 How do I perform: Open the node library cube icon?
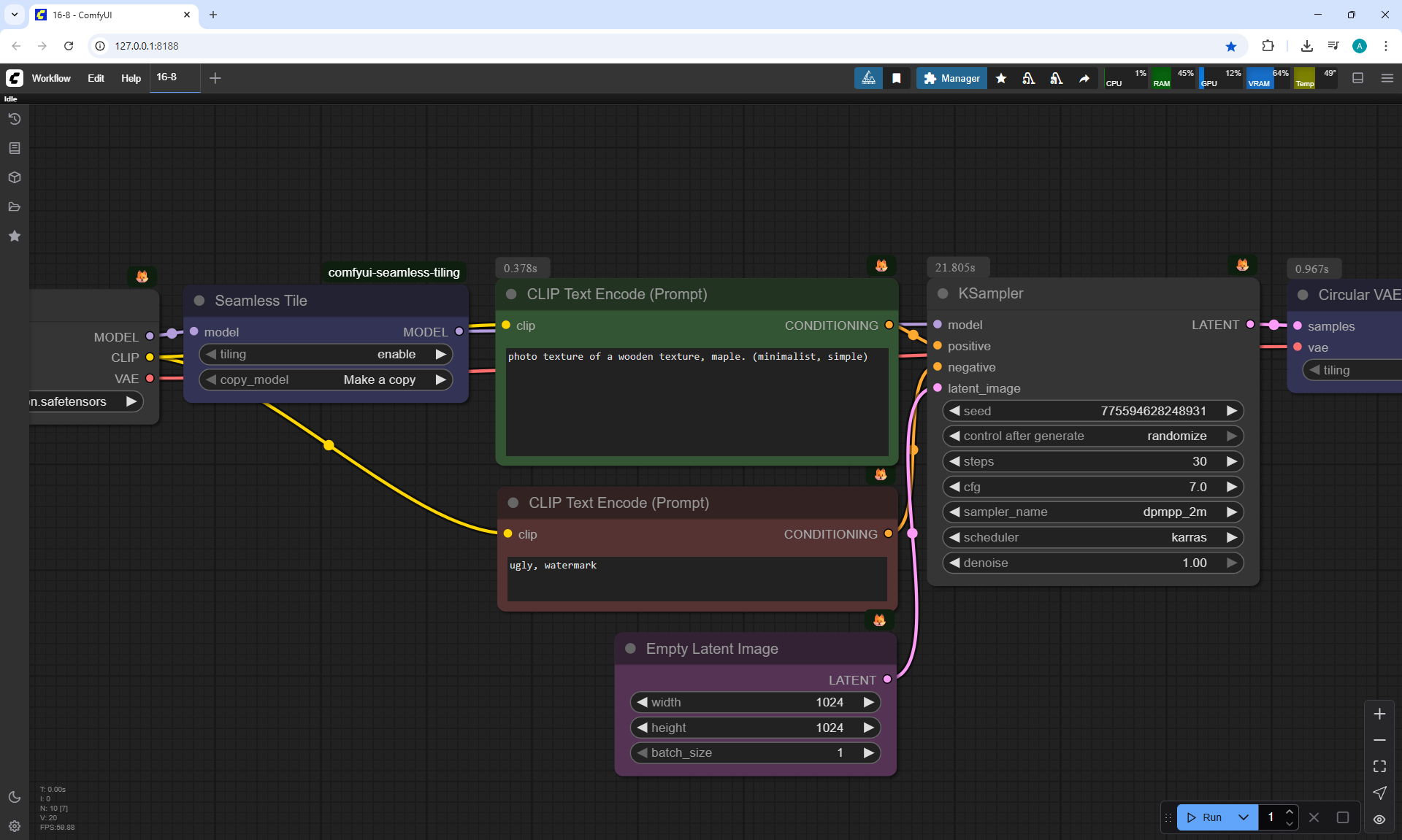[x=15, y=177]
